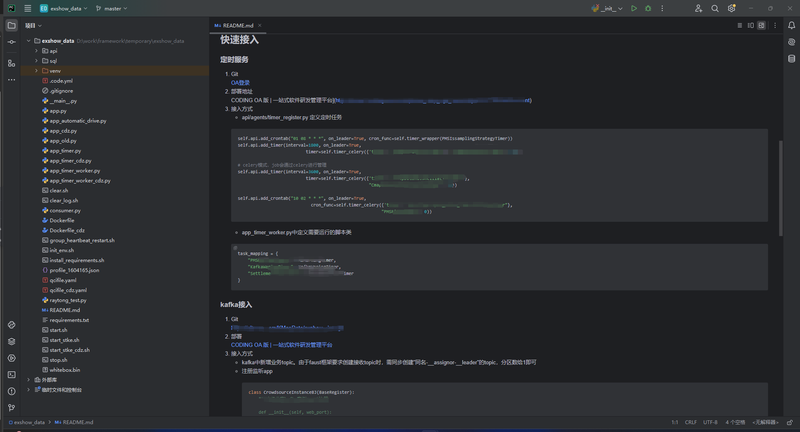The image size is (800, 432).
Task: Click the editor vertical scrollbar thumb
Action: (x=780, y=188)
